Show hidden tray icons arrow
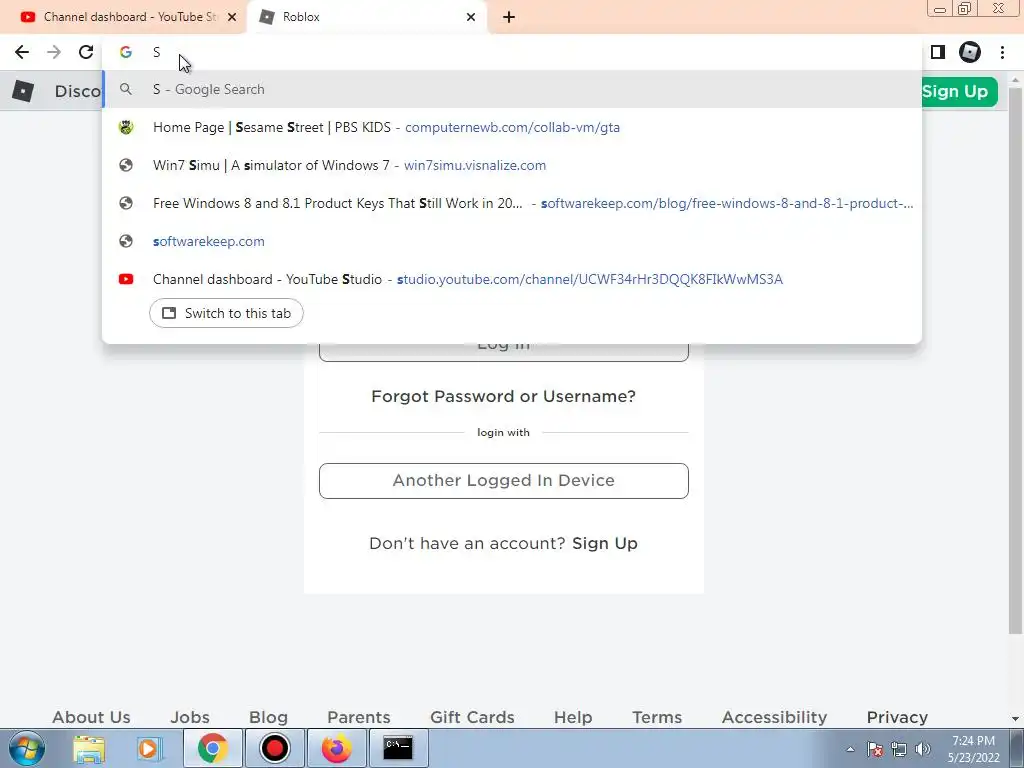 (x=850, y=749)
